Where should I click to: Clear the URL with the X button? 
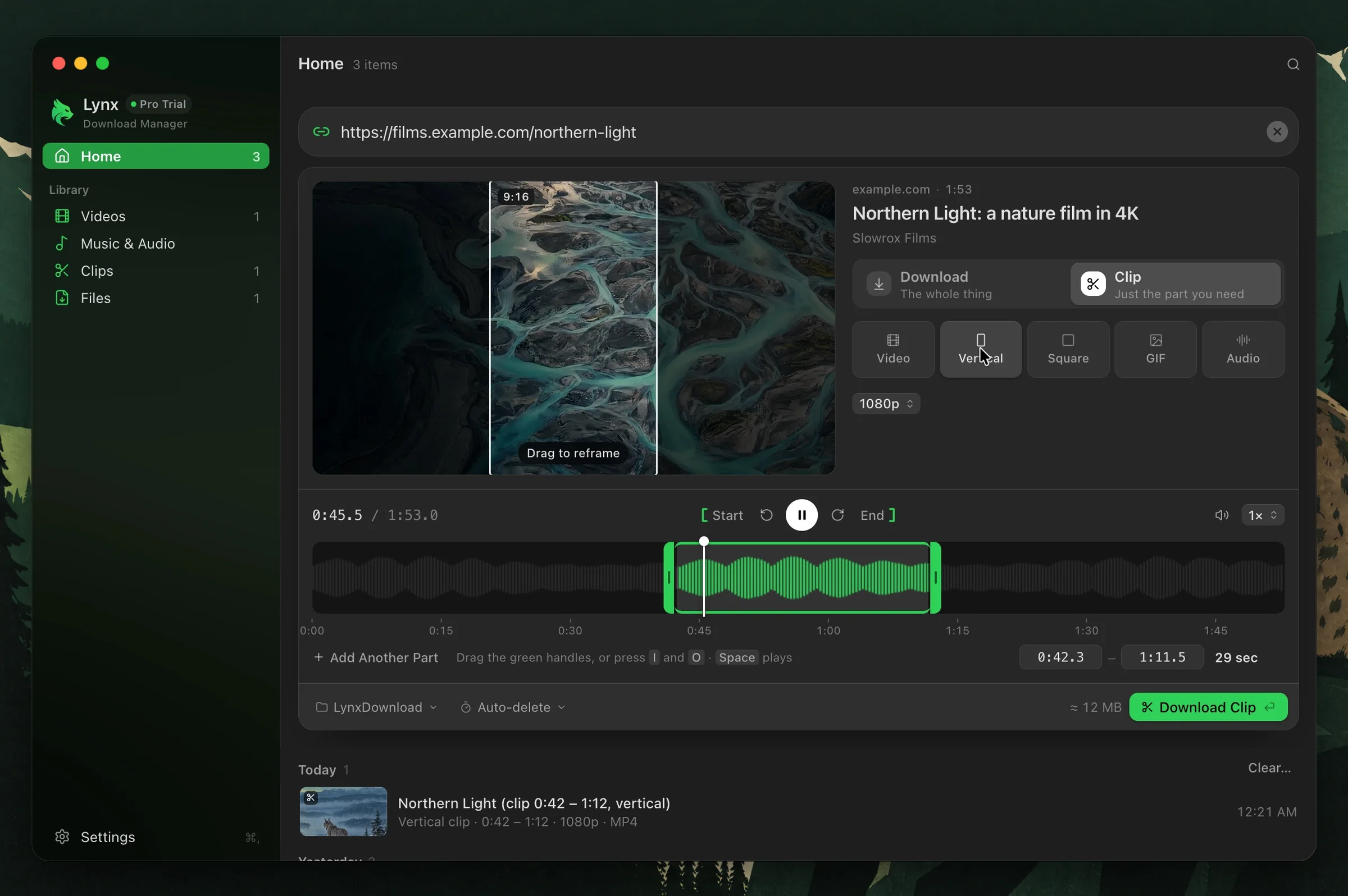[x=1277, y=132]
